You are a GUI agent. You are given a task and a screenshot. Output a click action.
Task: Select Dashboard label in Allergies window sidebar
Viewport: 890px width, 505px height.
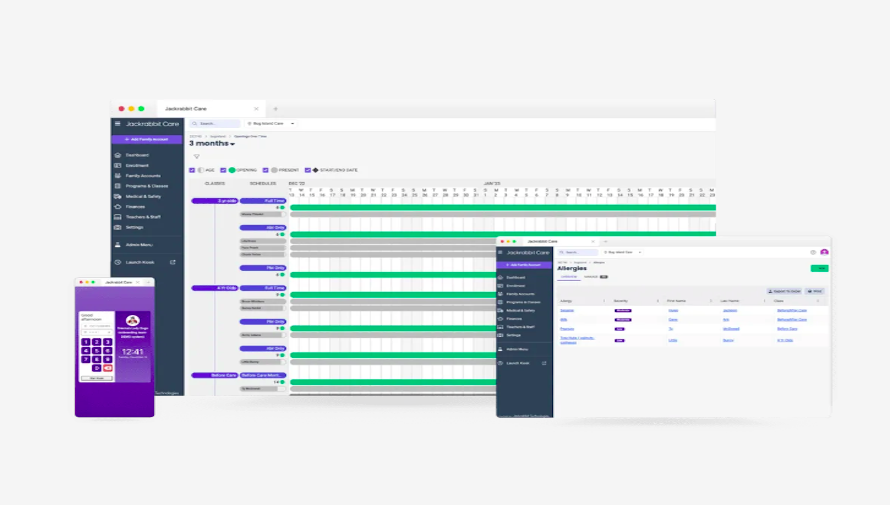pyautogui.click(x=515, y=277)
